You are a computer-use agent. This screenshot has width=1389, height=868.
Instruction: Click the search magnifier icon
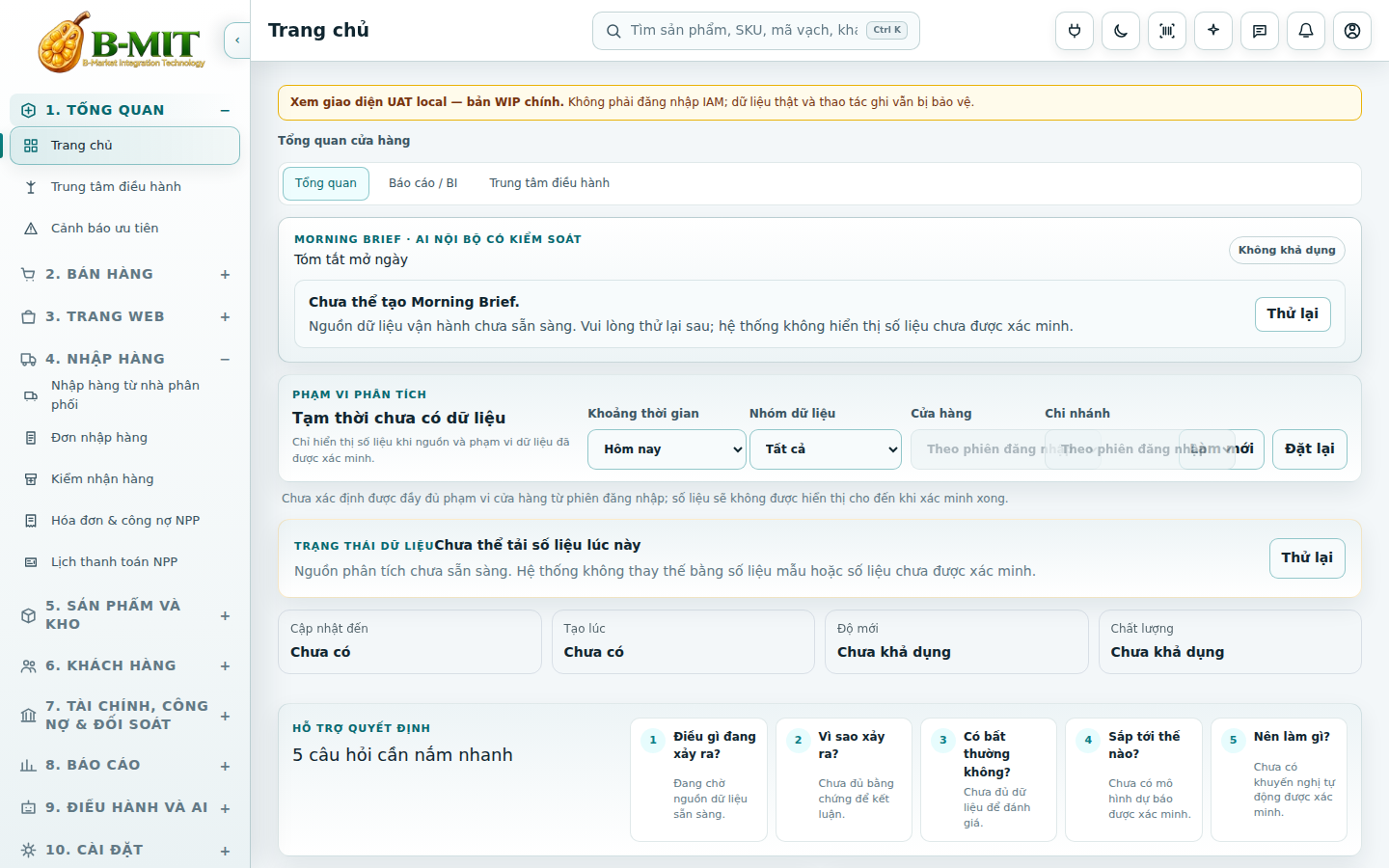[x=613, y=31]
